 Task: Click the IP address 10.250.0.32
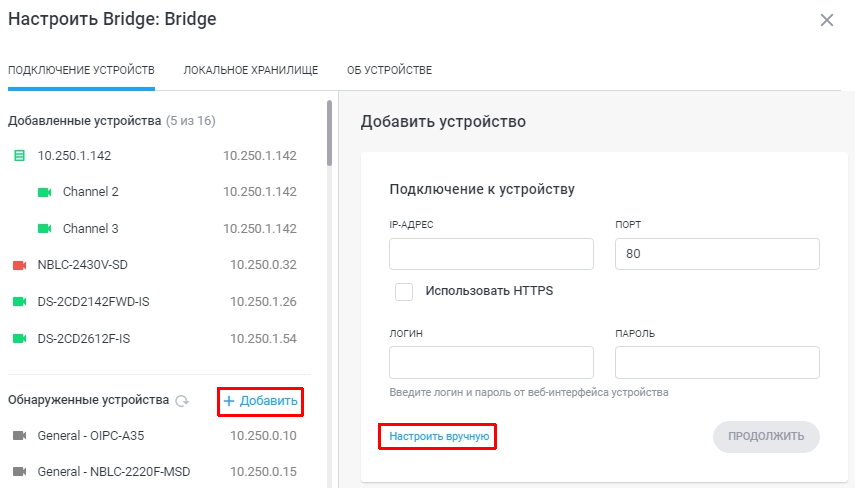point(263,265)
